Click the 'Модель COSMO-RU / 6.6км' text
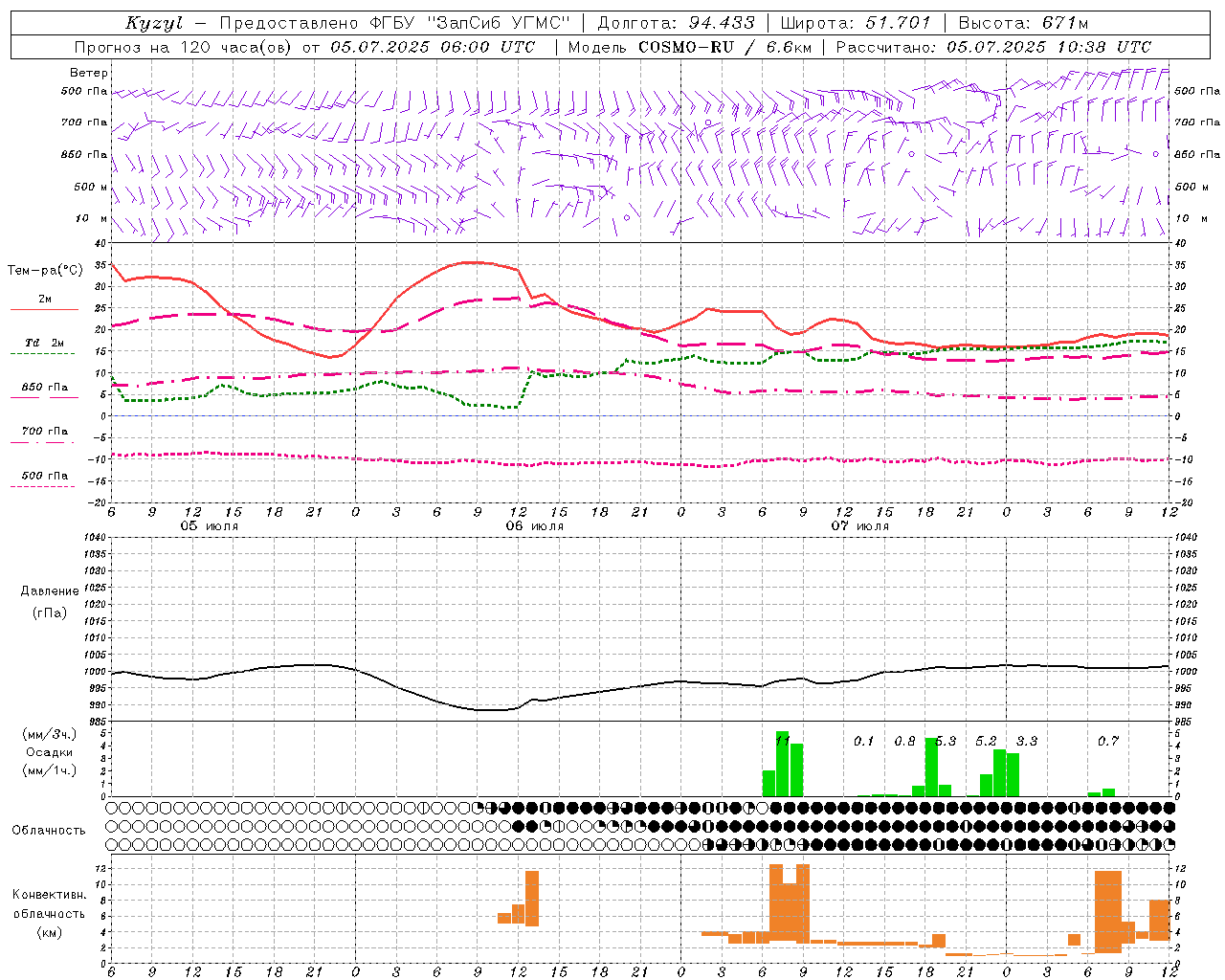1225x980 pixels. pyautogui.click(x=689, y=47)
